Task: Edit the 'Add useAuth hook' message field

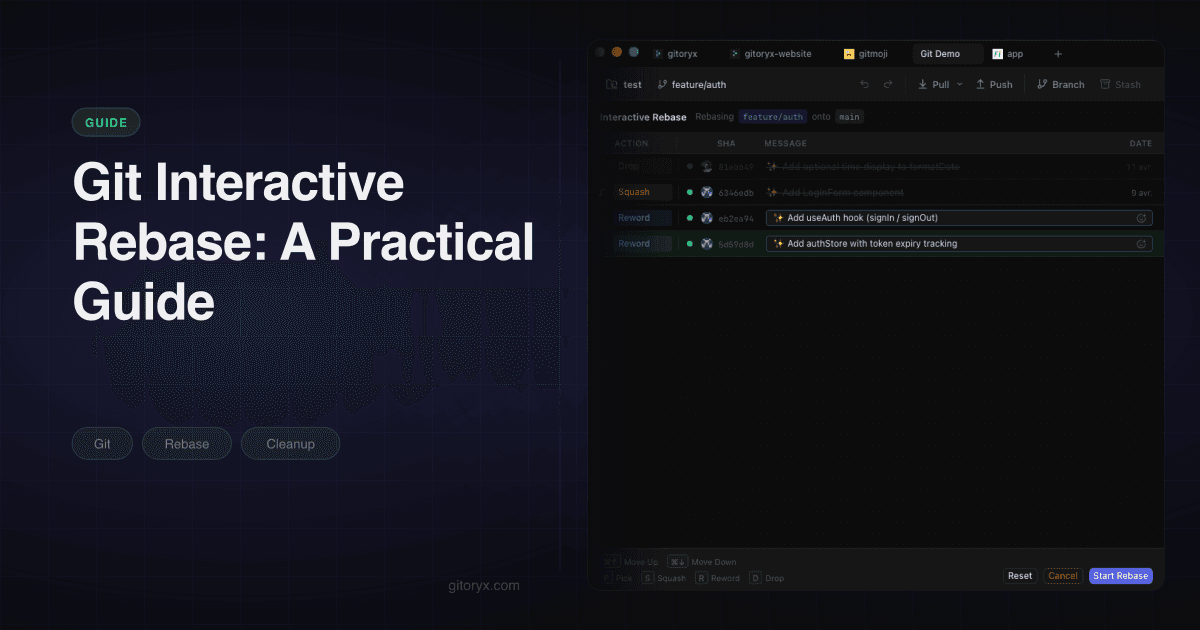Action: point(959,218)
